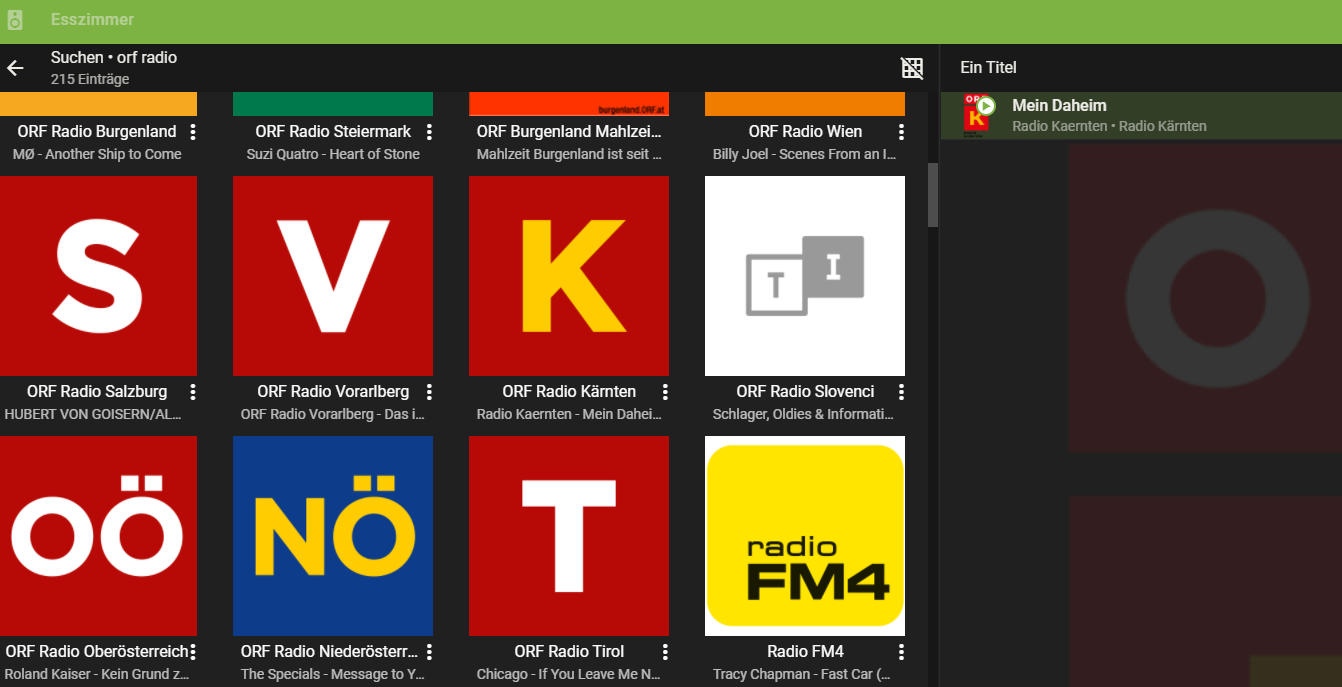Open options menu for ORF Radio Burgenland

coord(193,132)
